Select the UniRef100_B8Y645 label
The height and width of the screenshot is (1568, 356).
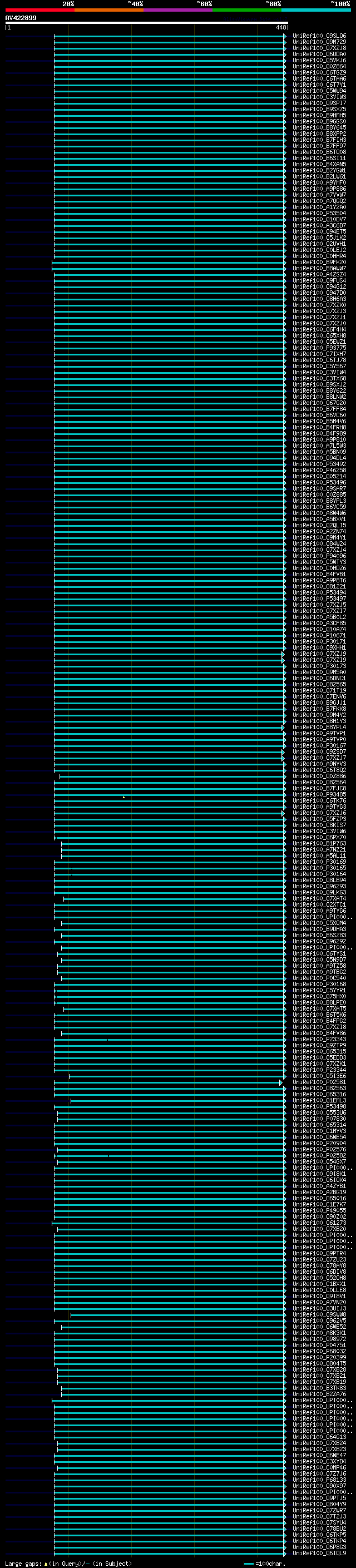click(319, 127)
